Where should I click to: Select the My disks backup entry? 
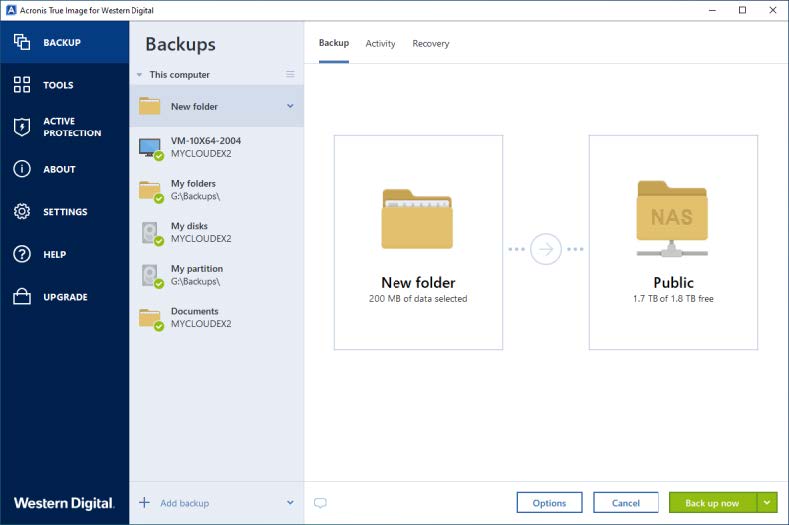[216, 234]
